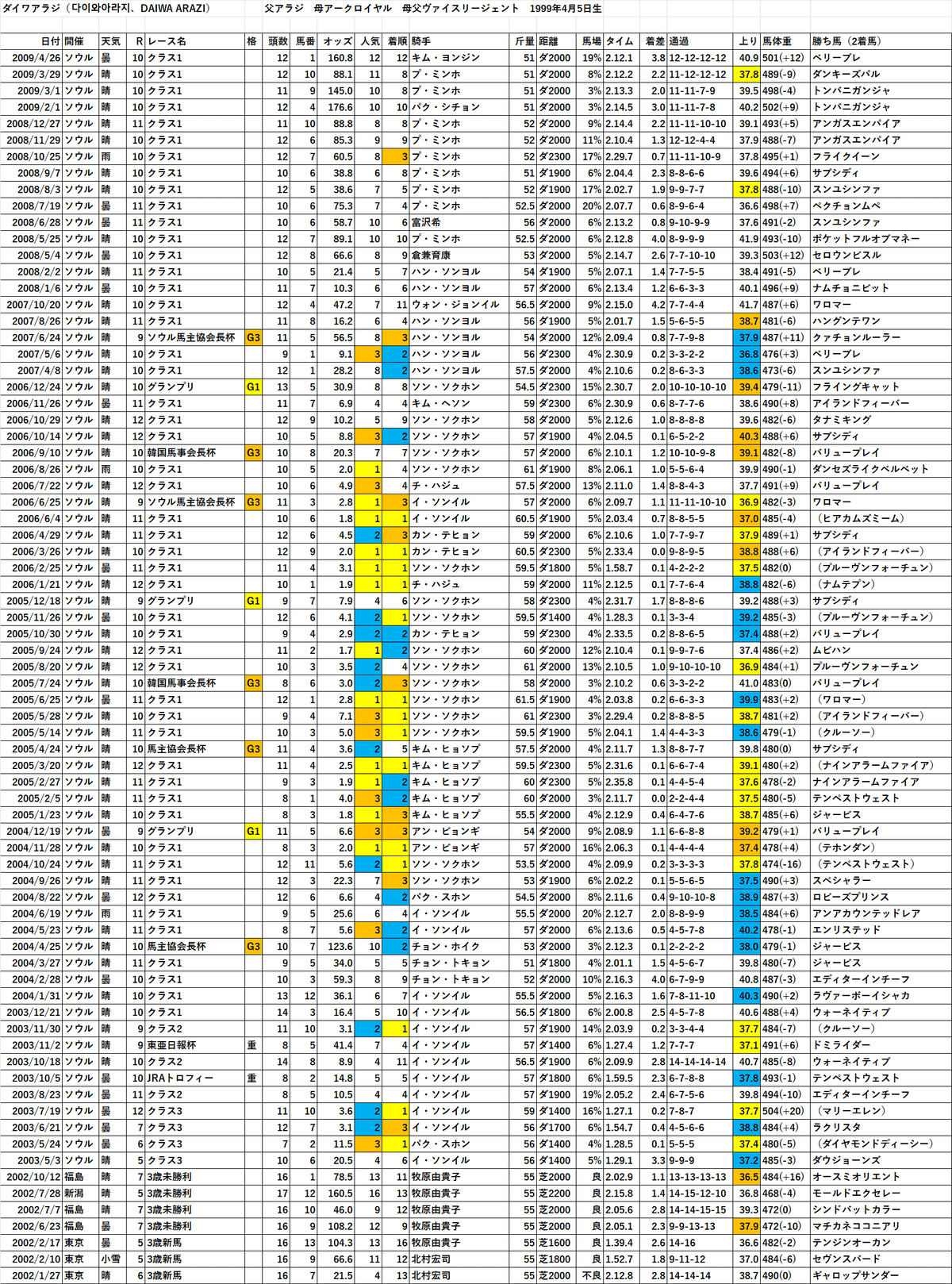Select winner cell （ダイヤモンドディーシー）

[x=873, y=1144]
